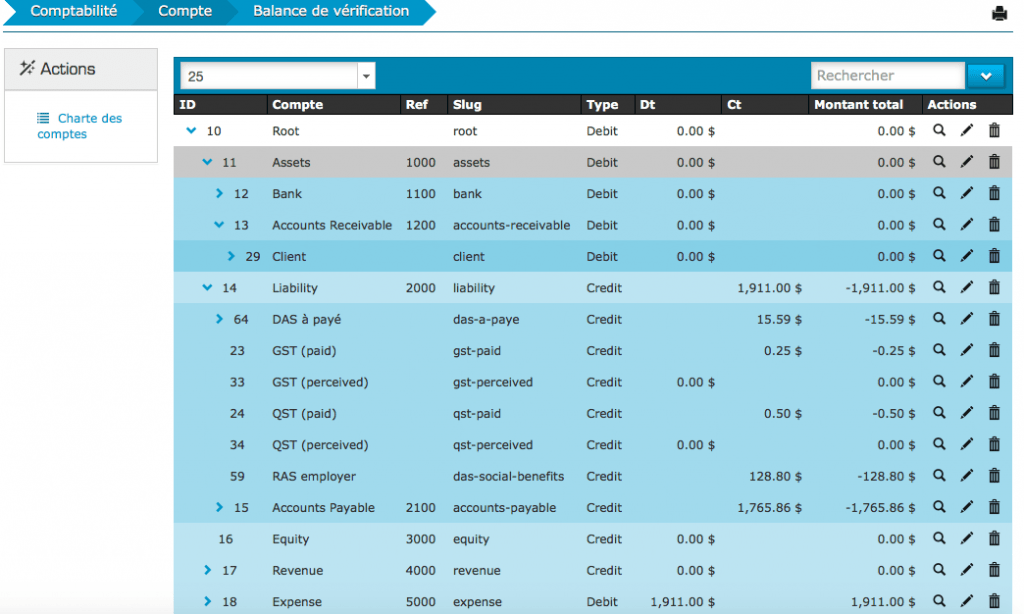Open the magnifier view icon for Root account
This screenshot has height=614, width=1024.
(938, 130)
